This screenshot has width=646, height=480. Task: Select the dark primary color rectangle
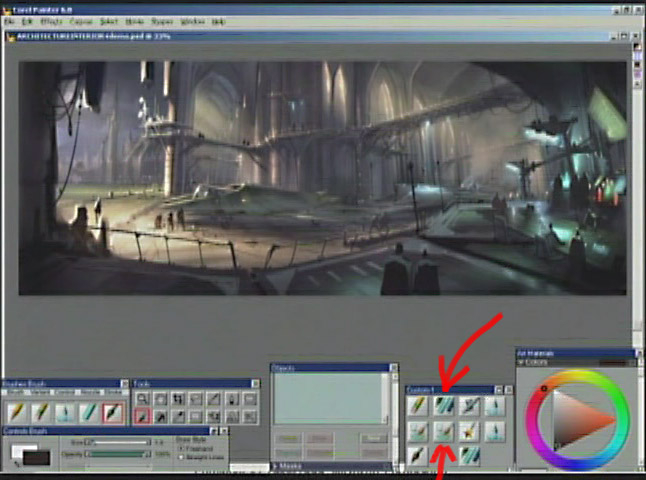click(x=37, y=458)
